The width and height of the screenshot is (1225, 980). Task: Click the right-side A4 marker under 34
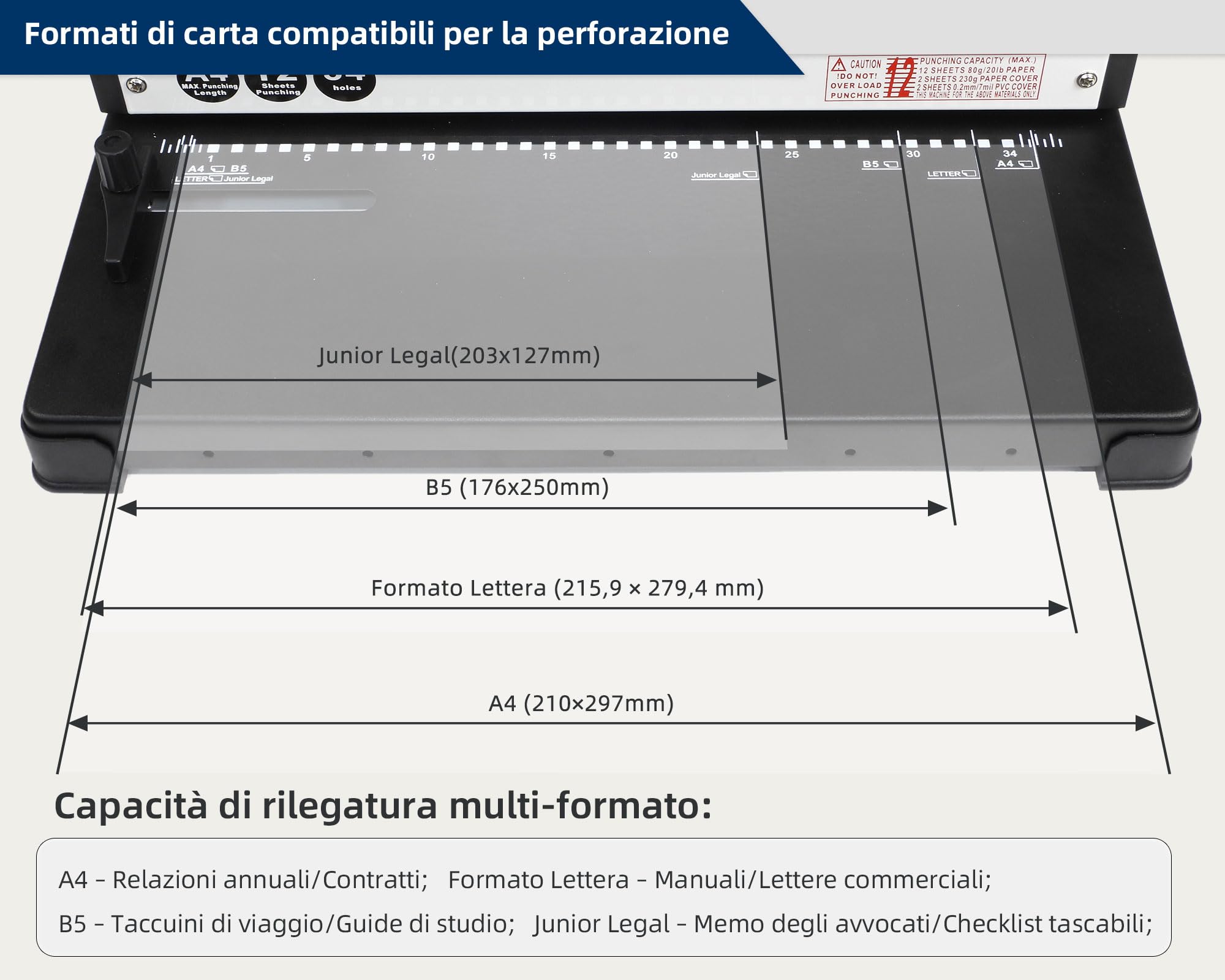(1016, 164)
